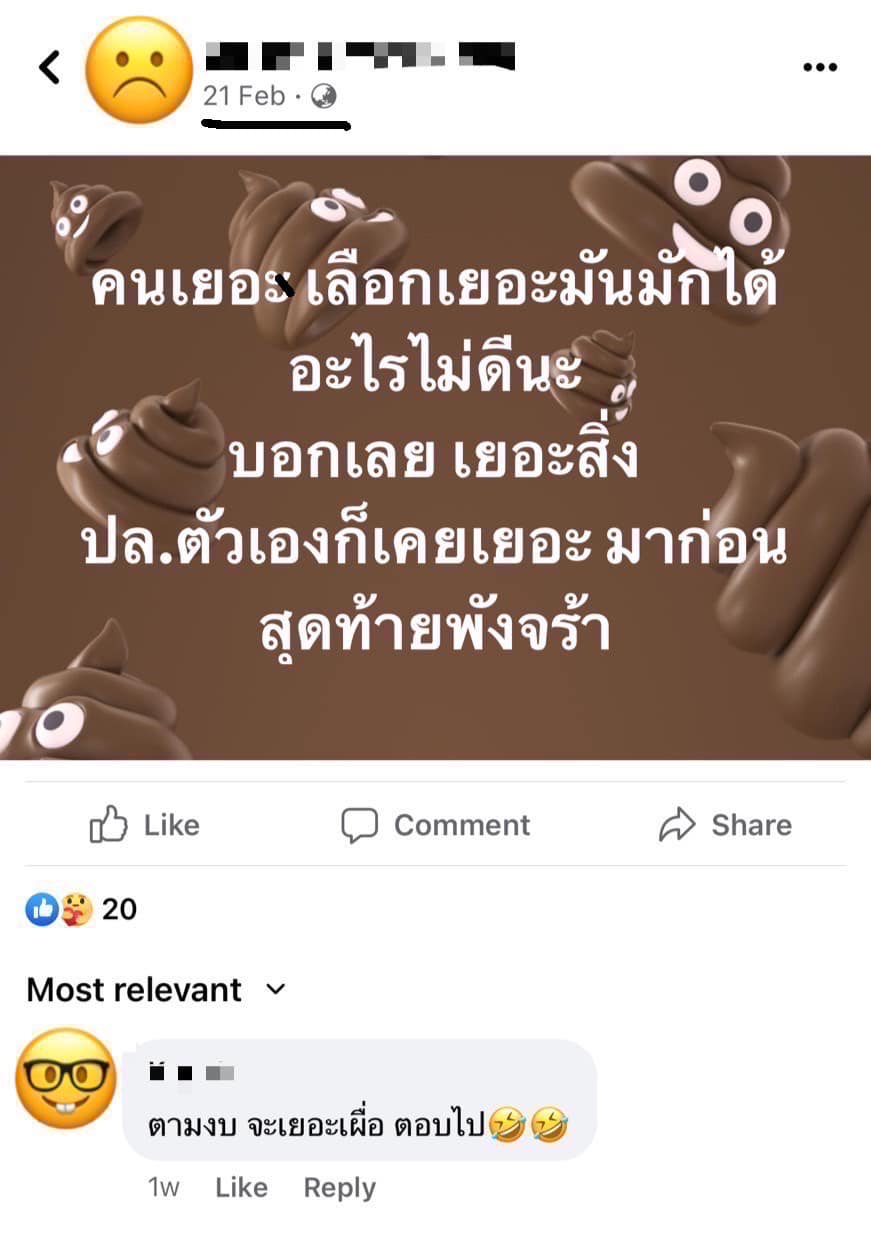This screenshot has width=871, height=1240.
Task: Open the 21 Feb post date link
Action: (x=244, y=96)
